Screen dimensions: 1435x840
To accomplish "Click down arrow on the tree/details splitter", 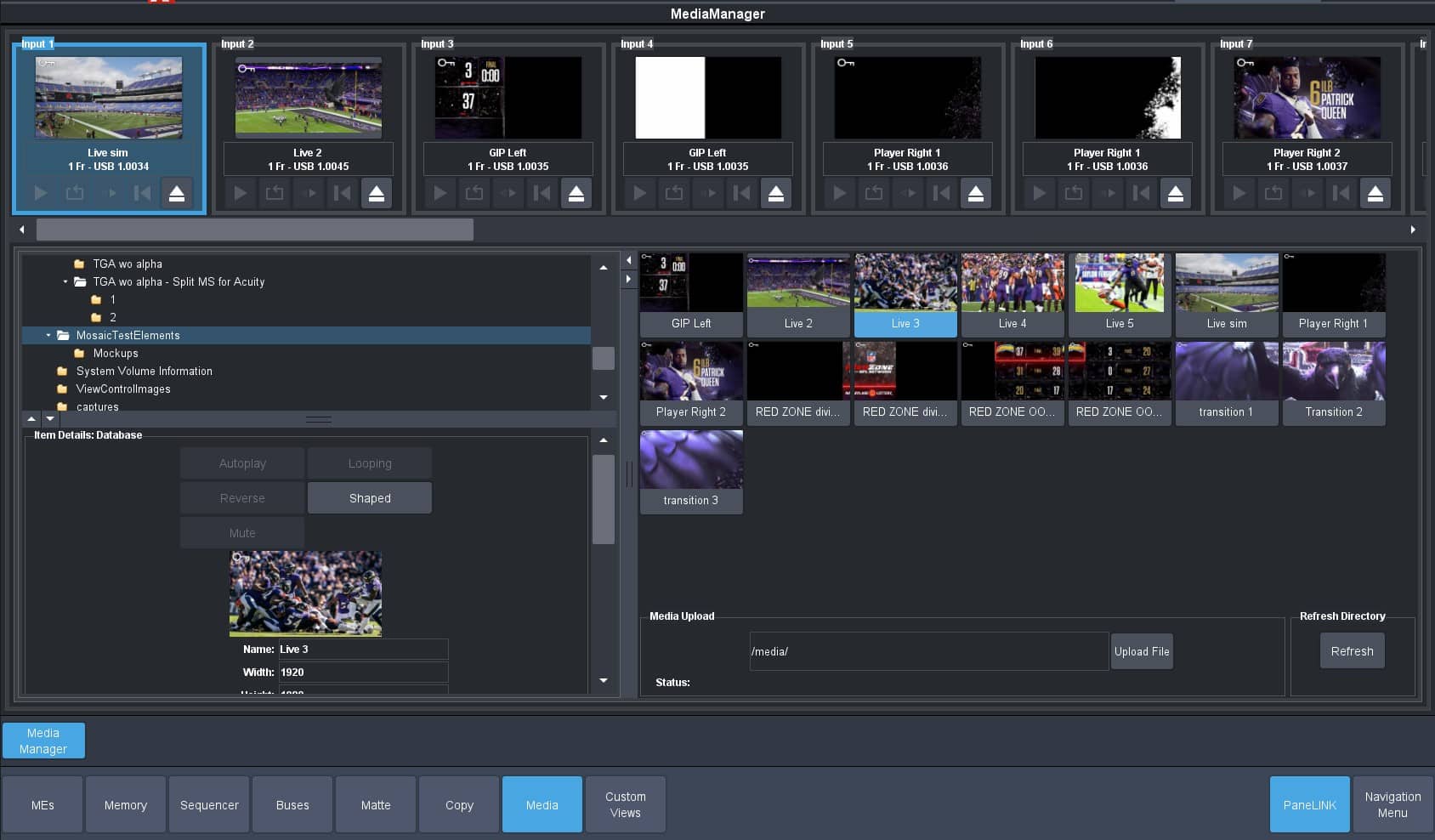I will tap(50, 418).
